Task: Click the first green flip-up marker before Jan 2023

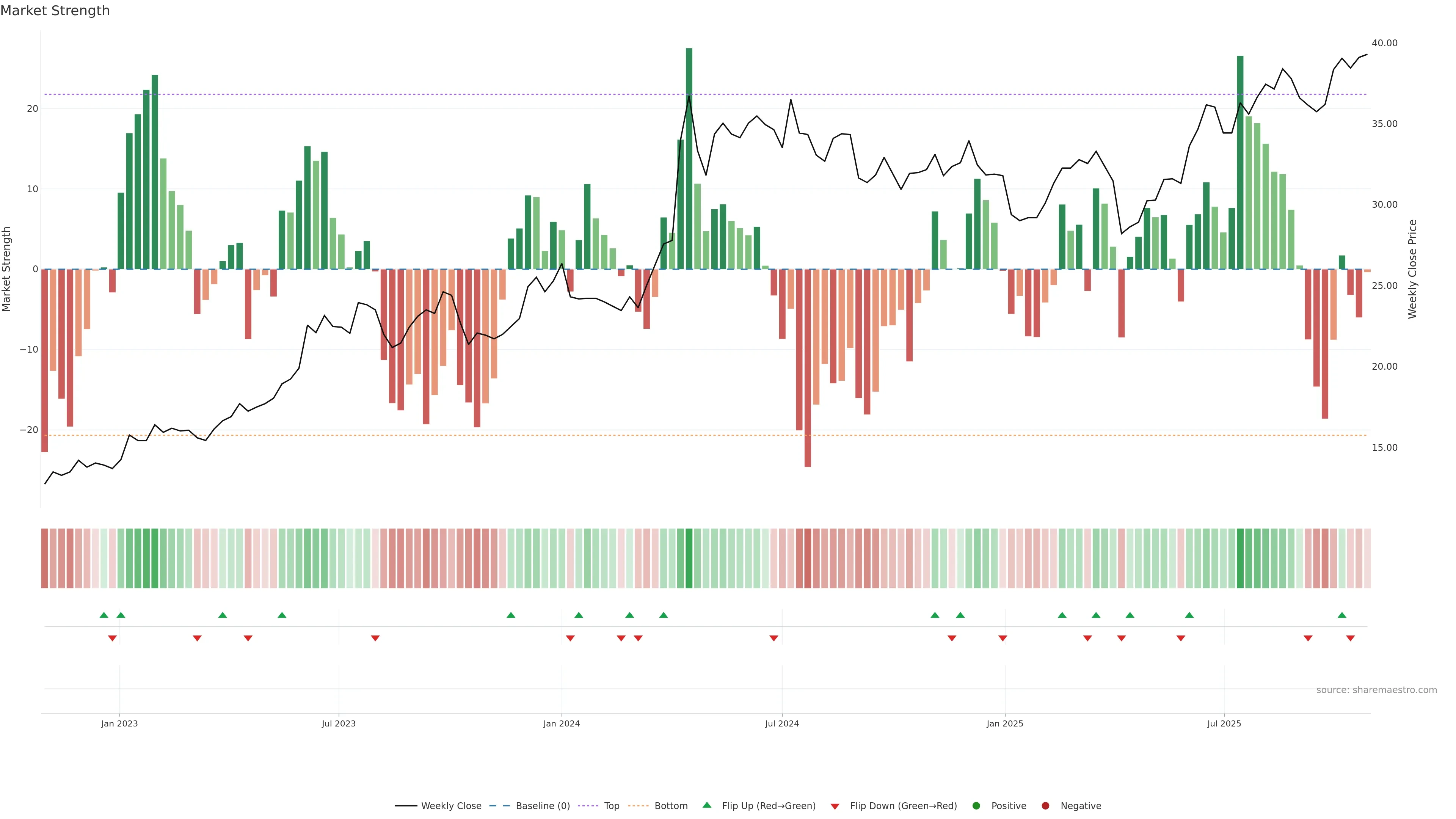Action: coord(104,615)
